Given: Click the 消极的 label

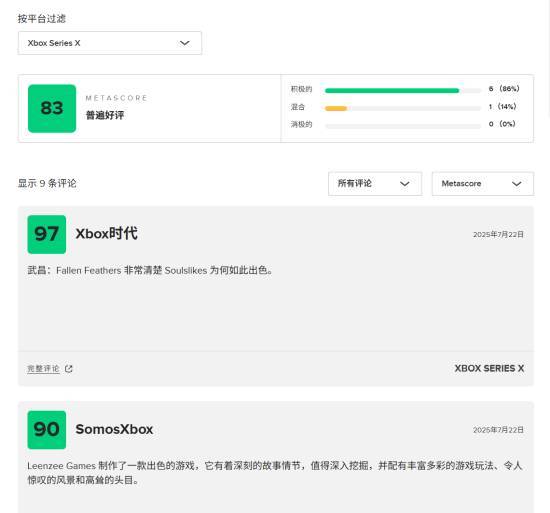Looking at the screenshot, I should pos(301,124).
